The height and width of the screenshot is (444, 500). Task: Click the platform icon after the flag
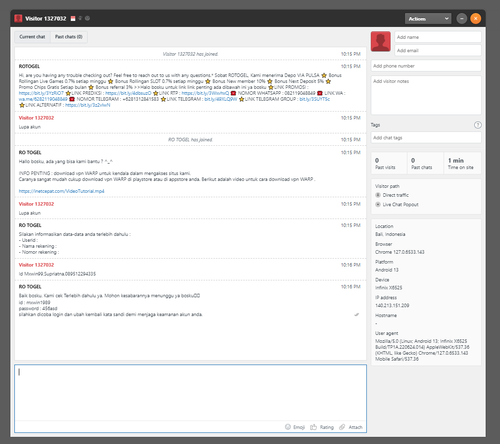pos(80,18)
